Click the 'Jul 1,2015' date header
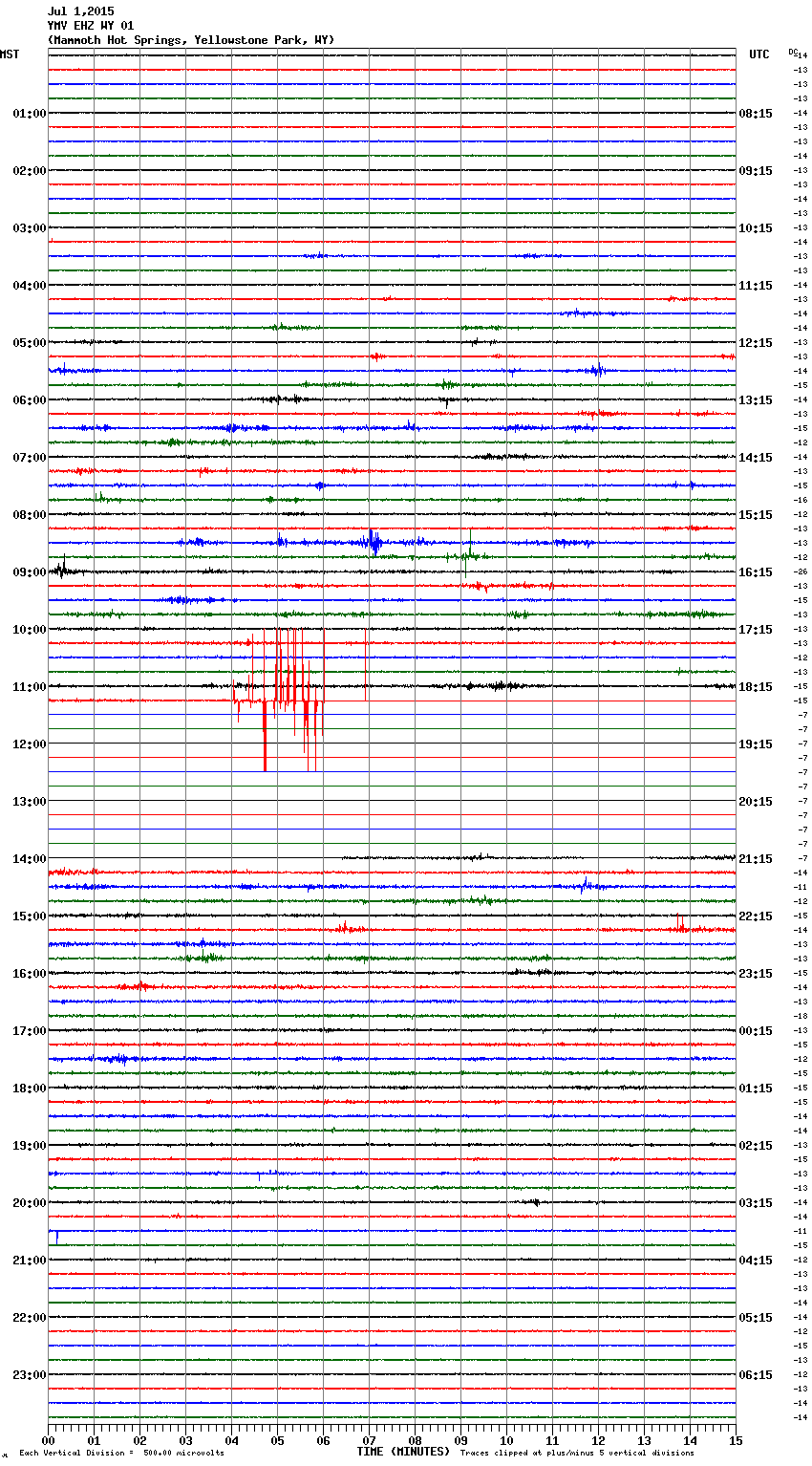 coord(80,11)
